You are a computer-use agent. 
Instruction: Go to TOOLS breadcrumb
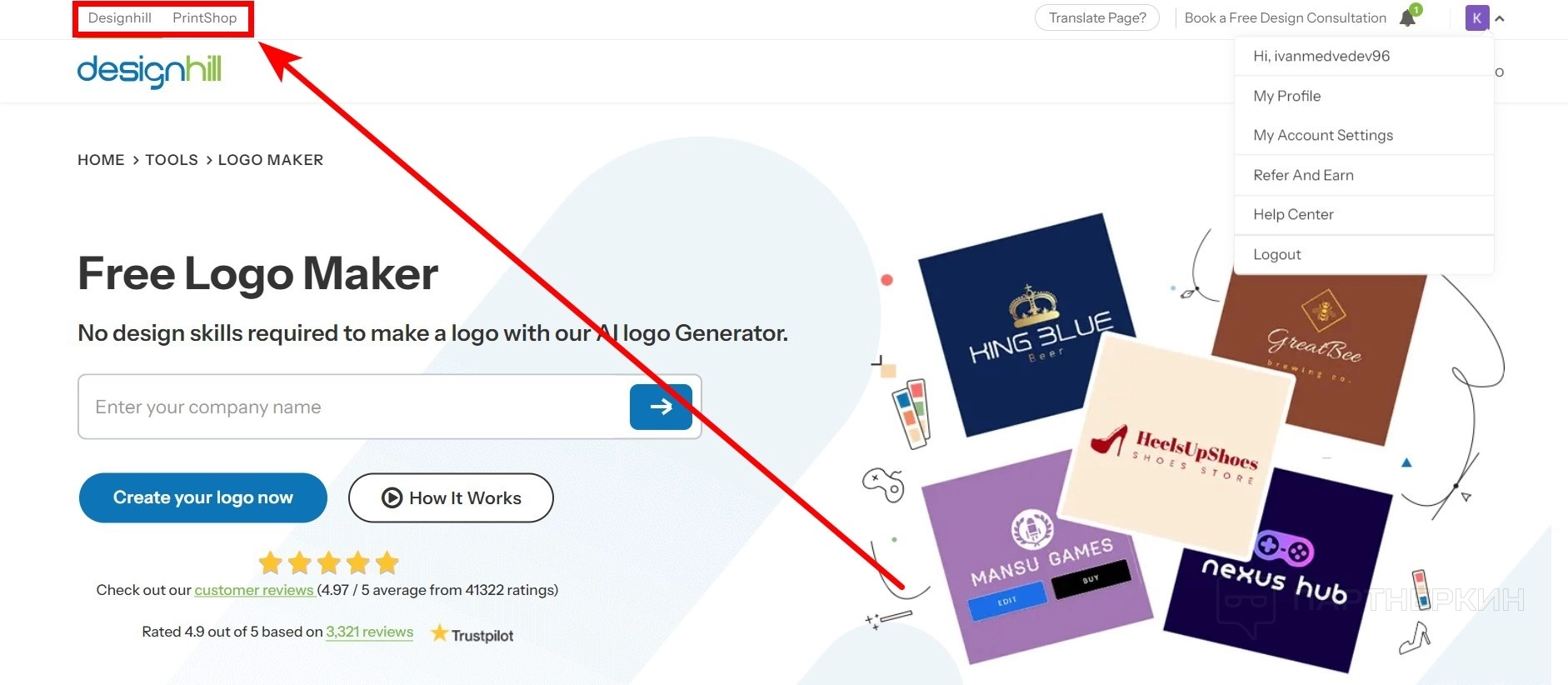click(172, 160)
